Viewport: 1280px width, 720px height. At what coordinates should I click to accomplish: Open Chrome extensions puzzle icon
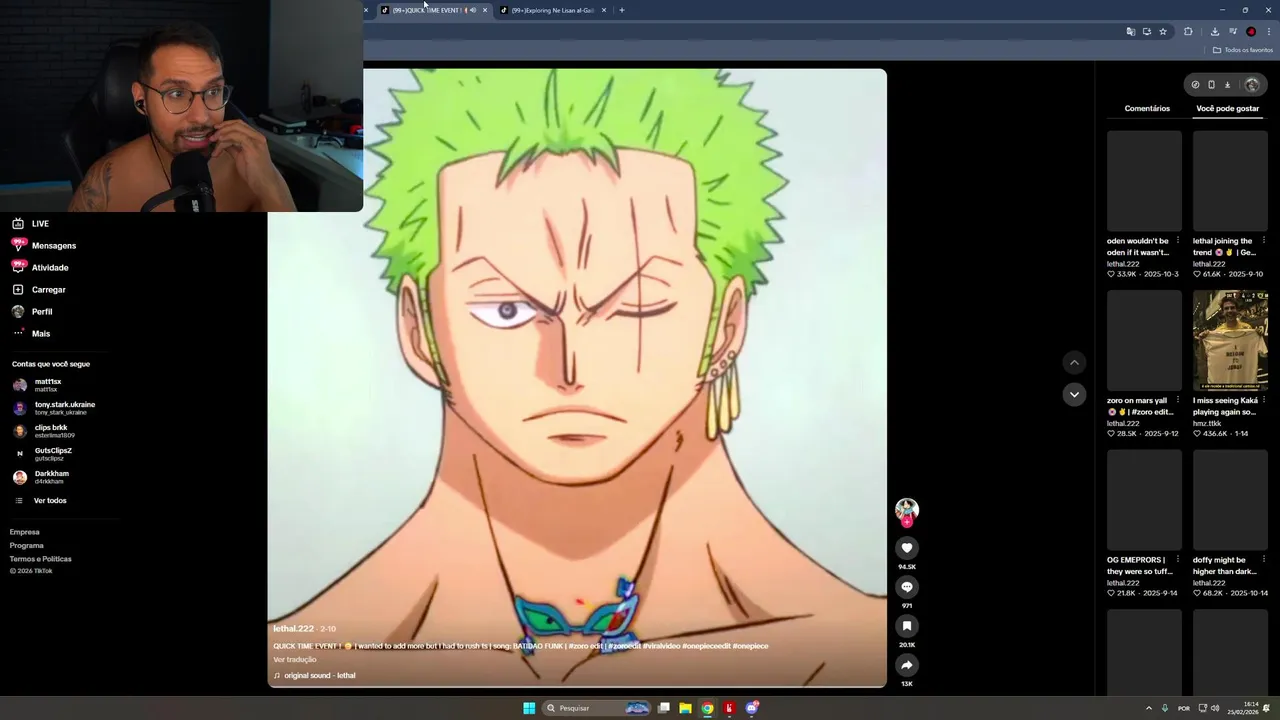(x=1188, y=32)
